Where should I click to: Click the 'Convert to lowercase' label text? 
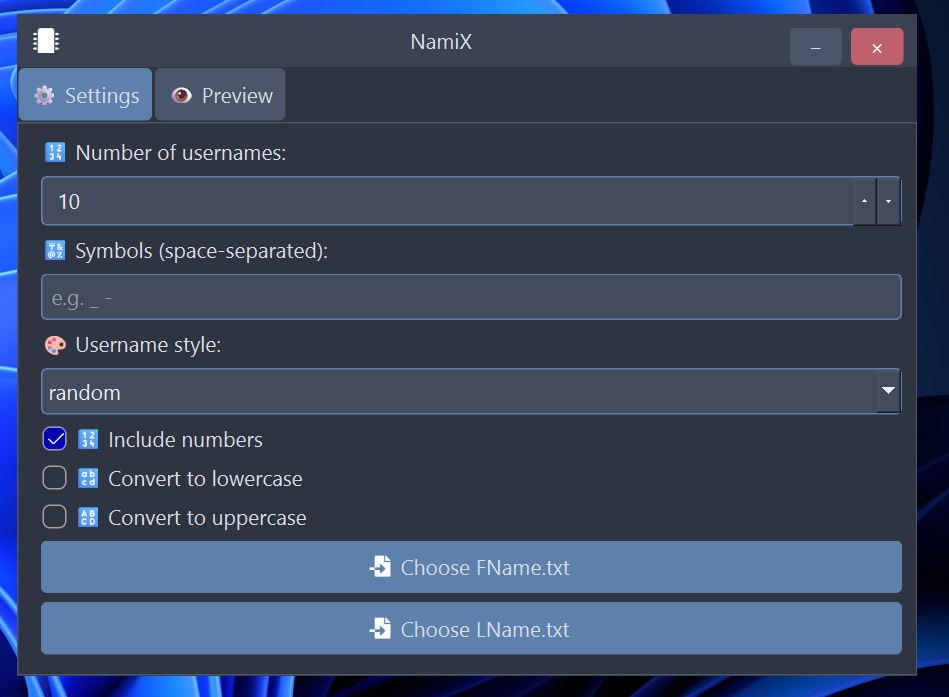(x=205, y=479)
